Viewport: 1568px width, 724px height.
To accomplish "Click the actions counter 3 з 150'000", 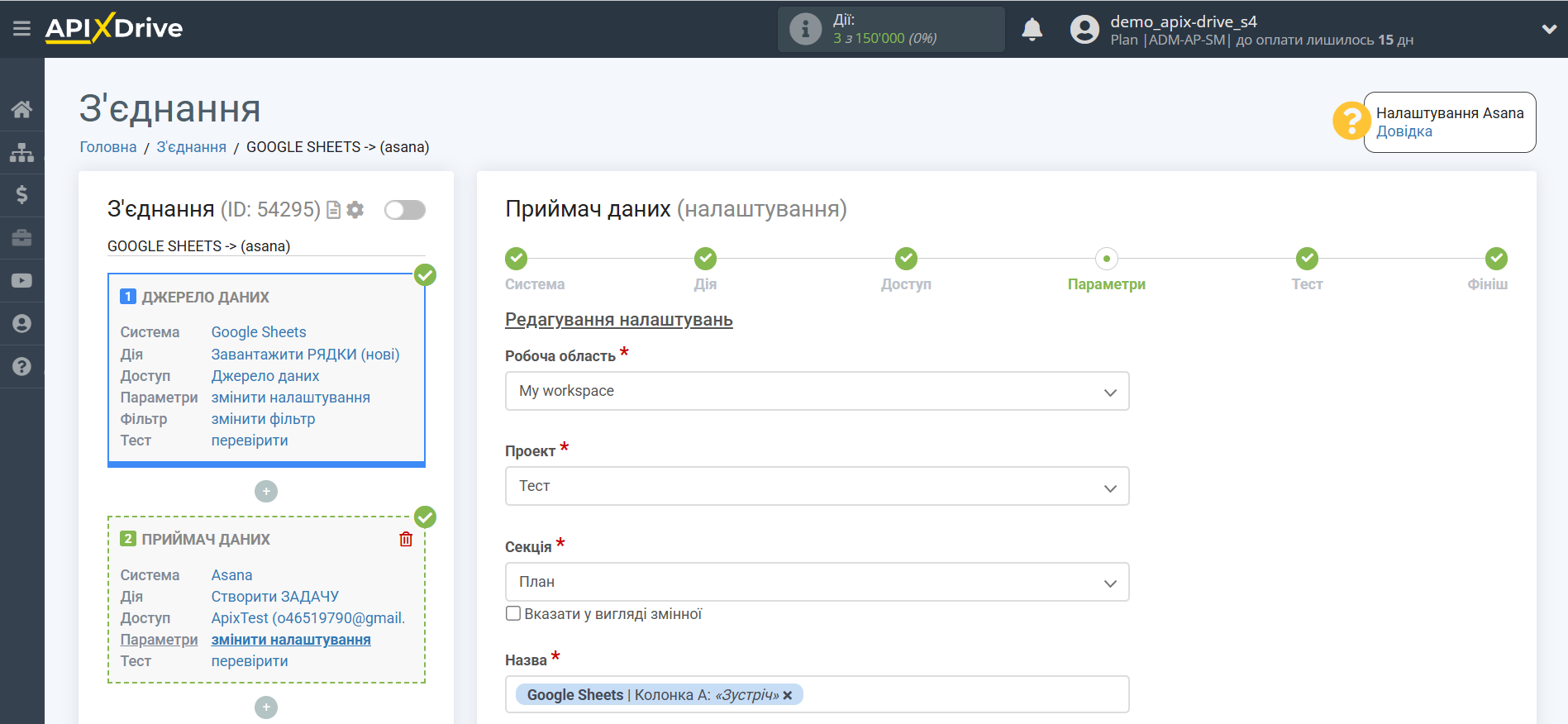I will (x=885, y=38).
